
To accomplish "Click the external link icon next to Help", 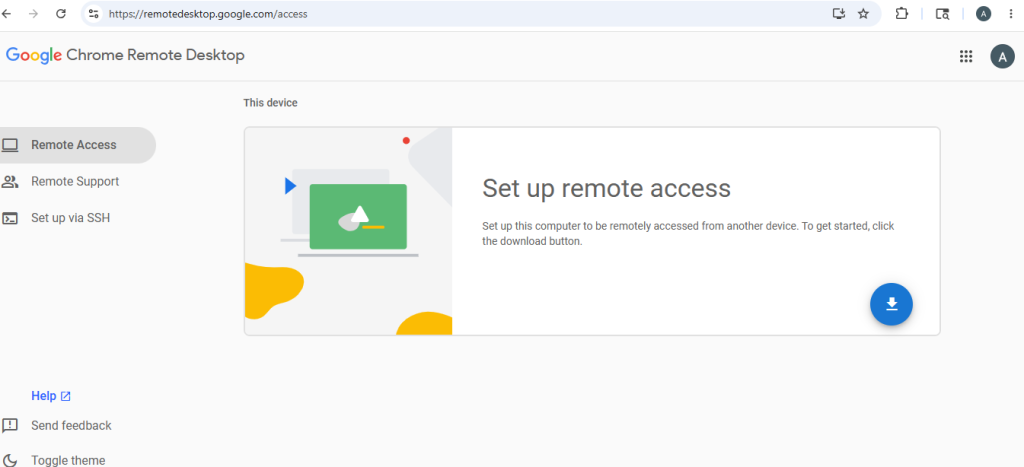I will click(x=65, y=396).
